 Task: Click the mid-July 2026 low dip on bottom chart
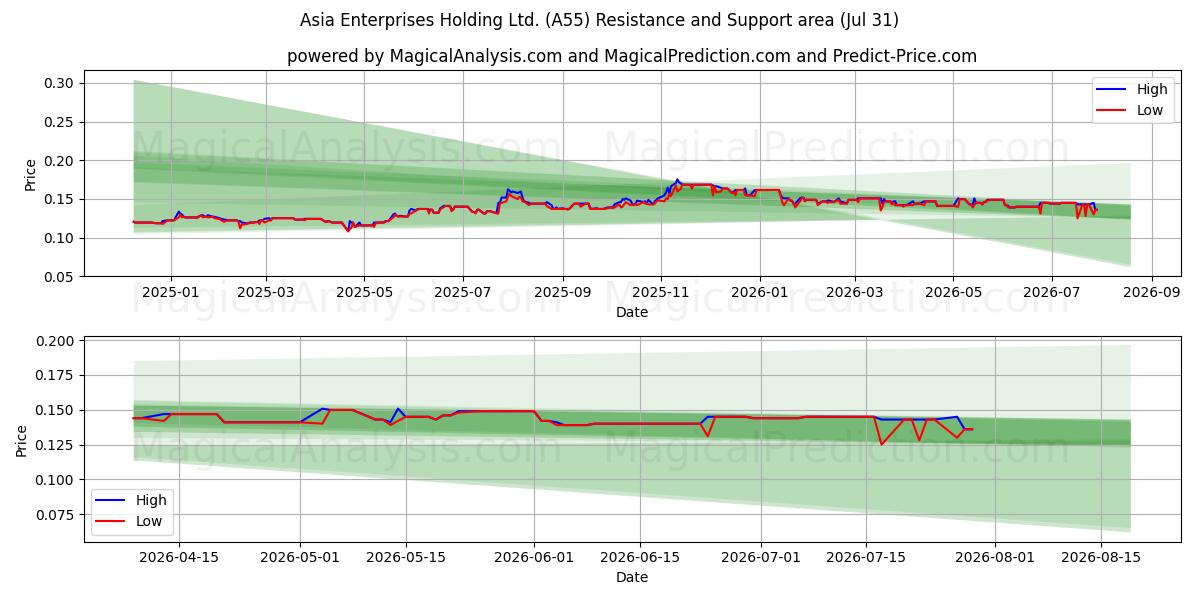881,444
